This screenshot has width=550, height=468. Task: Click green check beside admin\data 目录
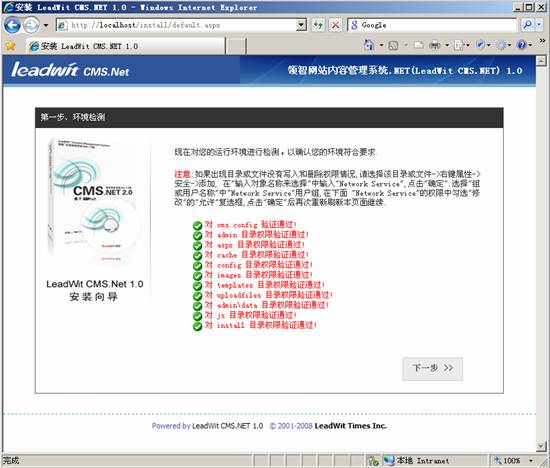[x=197, y=306]
